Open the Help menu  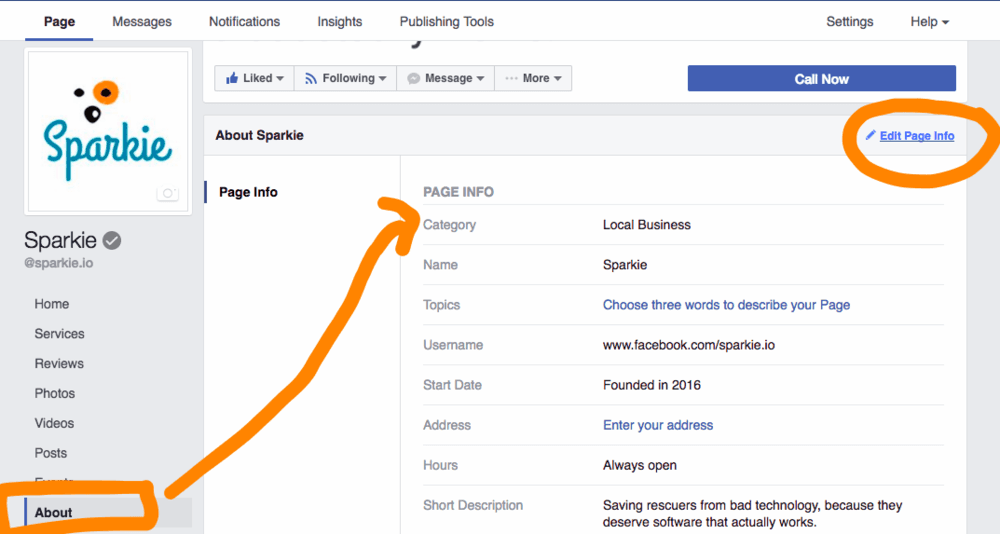929,21
